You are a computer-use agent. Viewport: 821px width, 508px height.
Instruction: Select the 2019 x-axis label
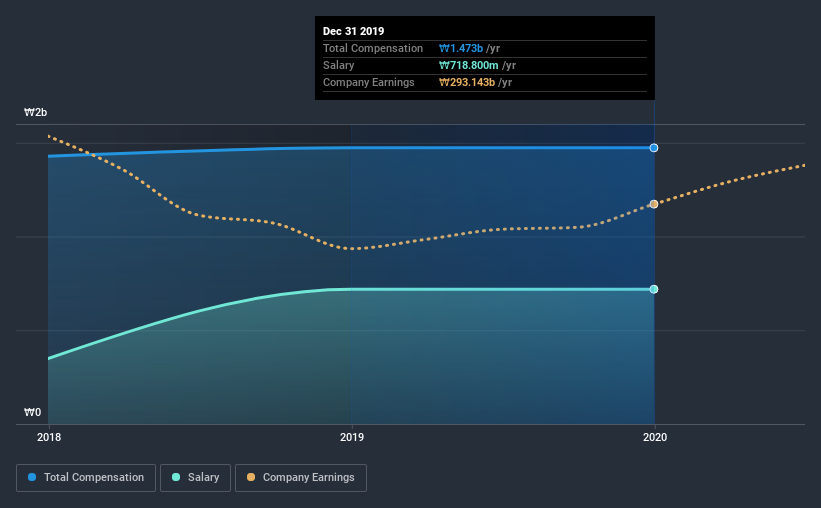(x=352, y=437)
